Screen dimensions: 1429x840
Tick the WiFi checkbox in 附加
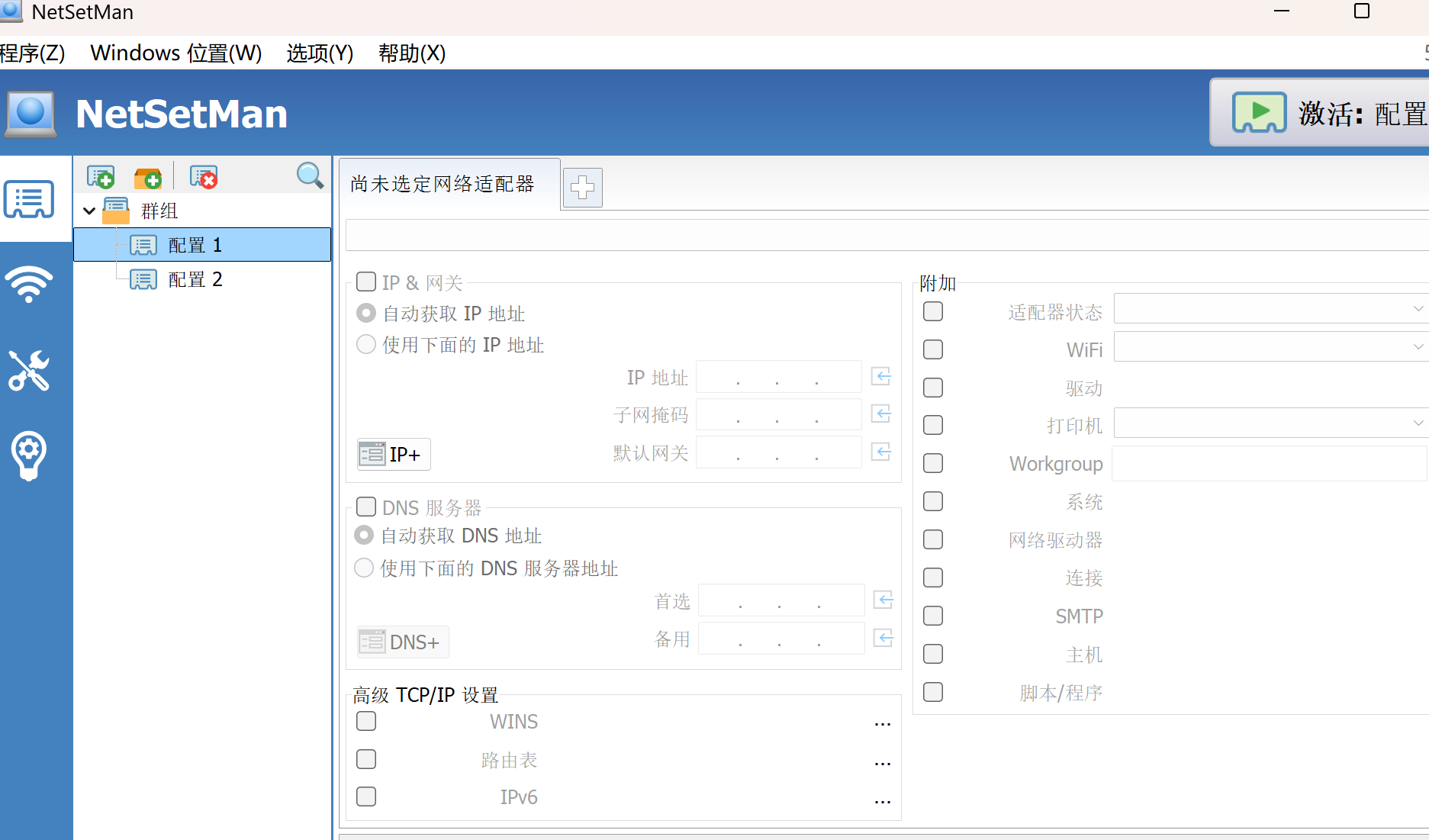[933, 349]
